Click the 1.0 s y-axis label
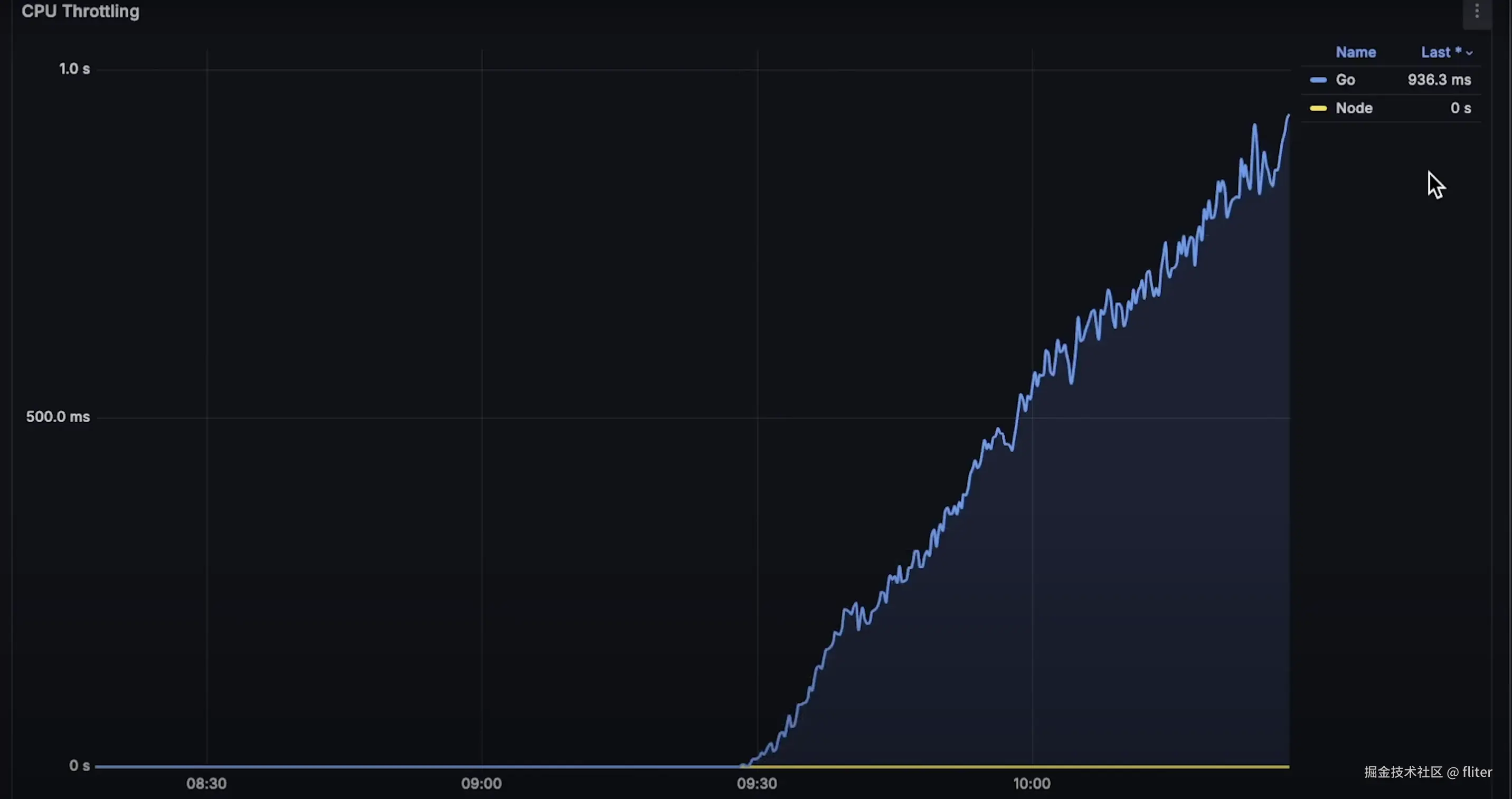 coord(74,69)
